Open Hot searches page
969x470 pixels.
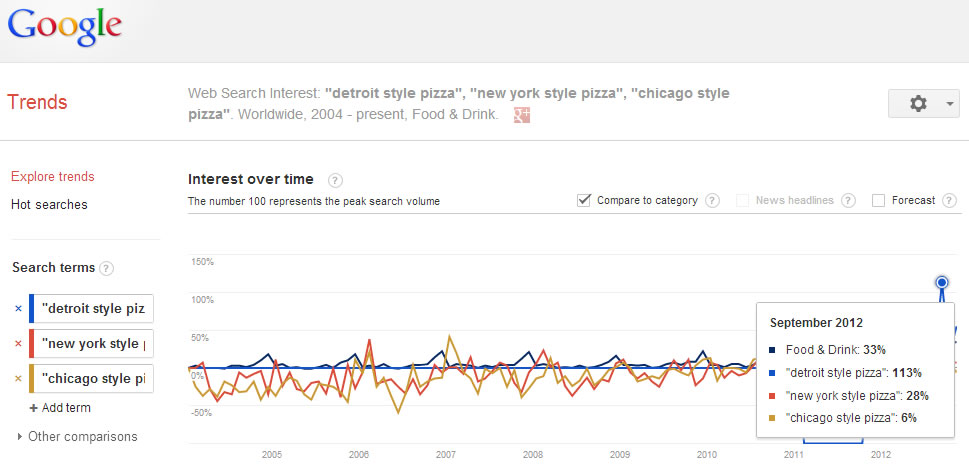point(49,205)
